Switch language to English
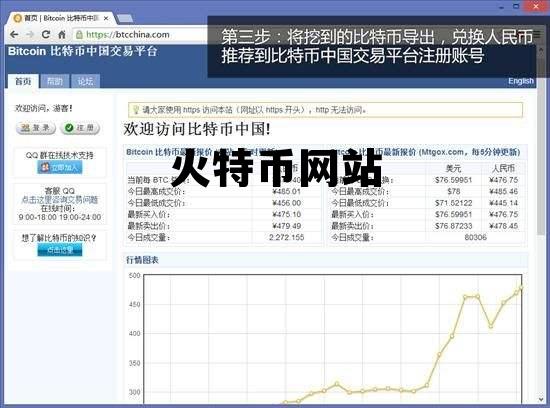Viewport: 550px width, 408px height. tap(521, 81)
